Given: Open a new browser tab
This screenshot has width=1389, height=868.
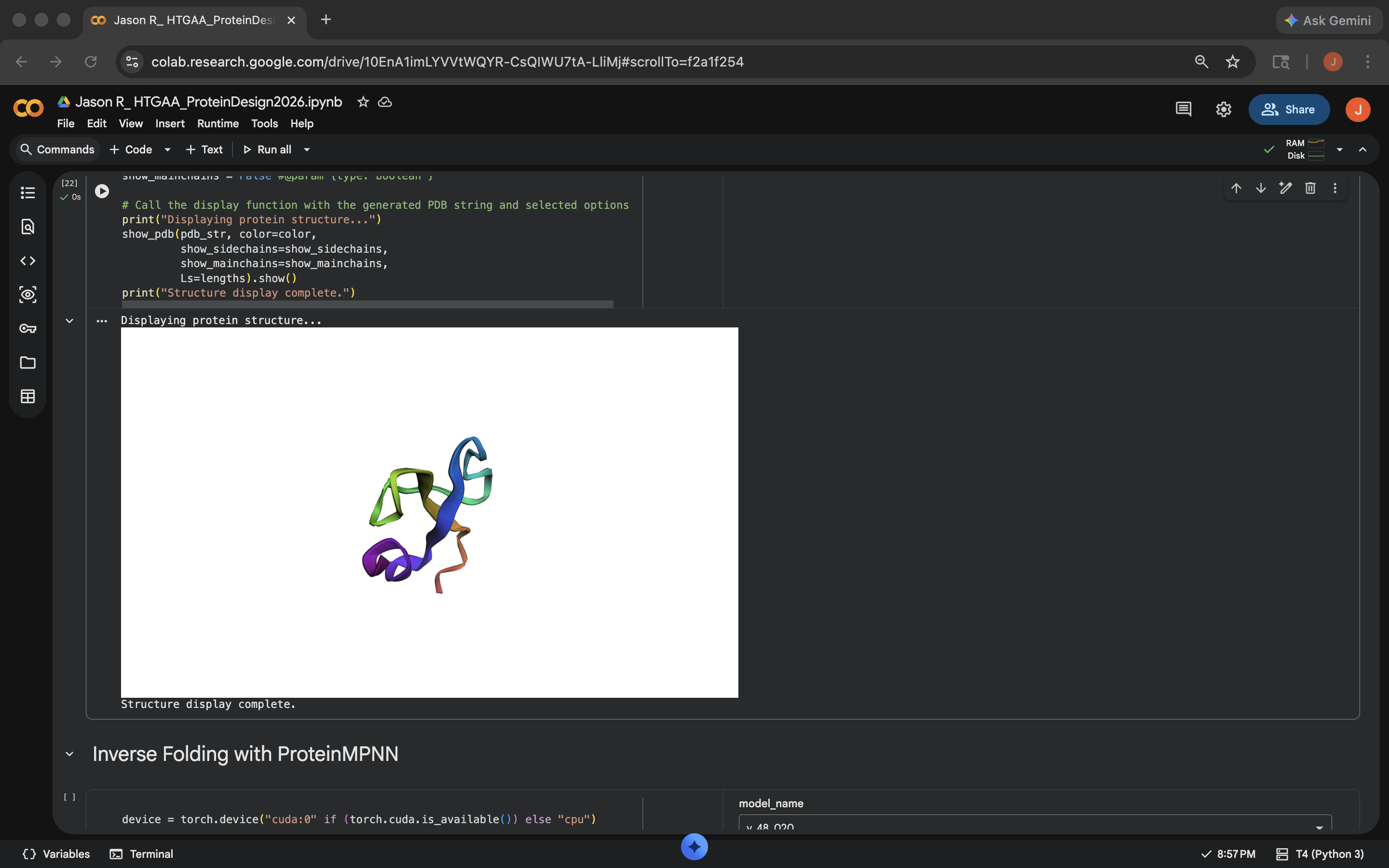Looking at the screenshot, I should 326,20.
